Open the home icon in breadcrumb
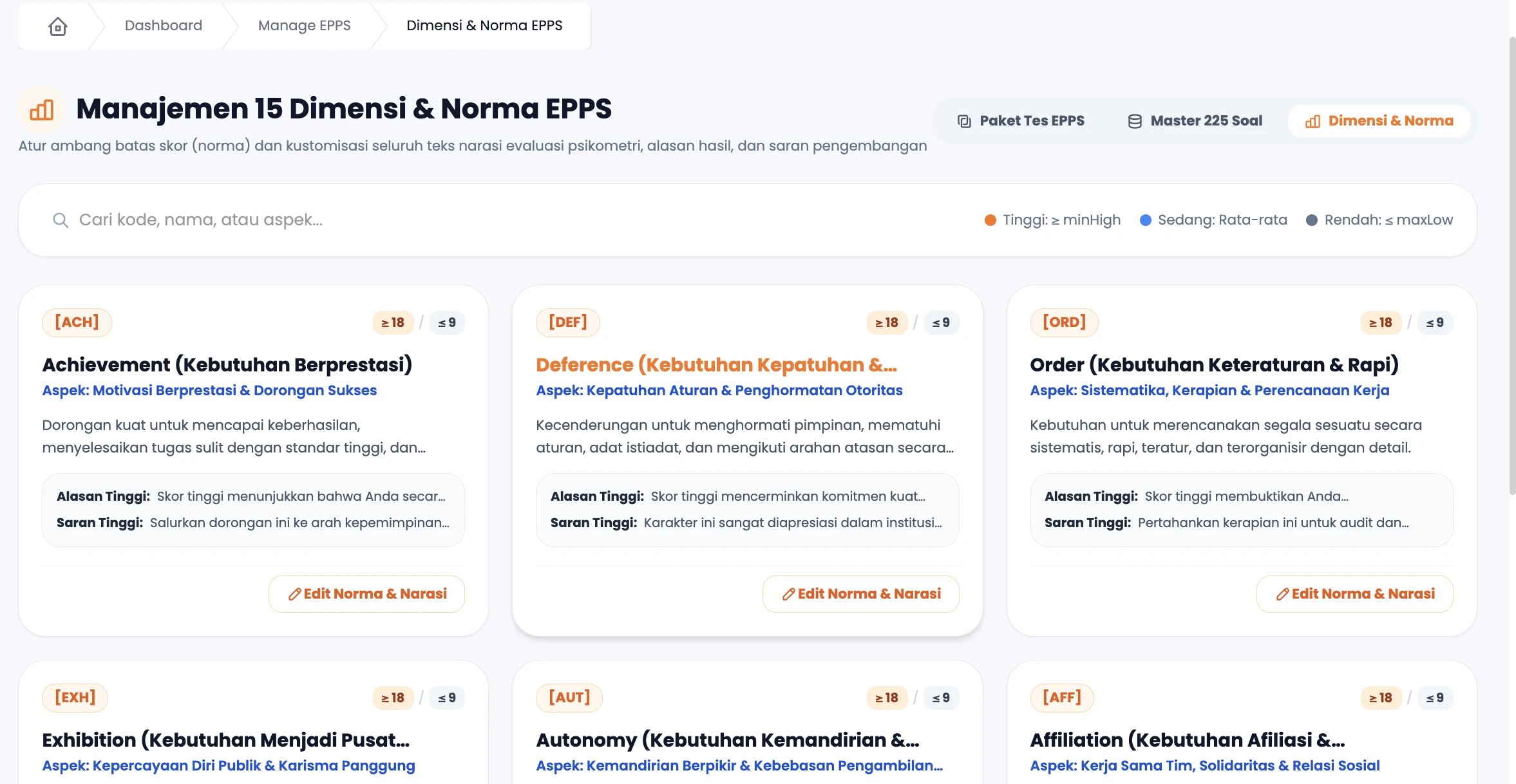 (x=58, y=26)
